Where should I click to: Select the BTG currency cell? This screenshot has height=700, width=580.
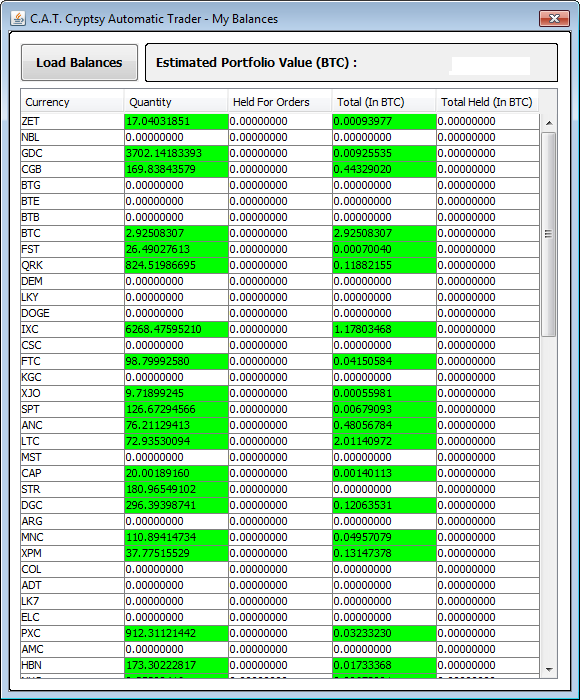(72, 185)
